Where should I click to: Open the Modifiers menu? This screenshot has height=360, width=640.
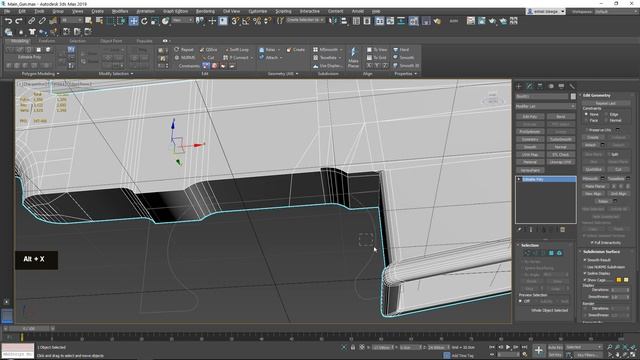pos(120,11)
